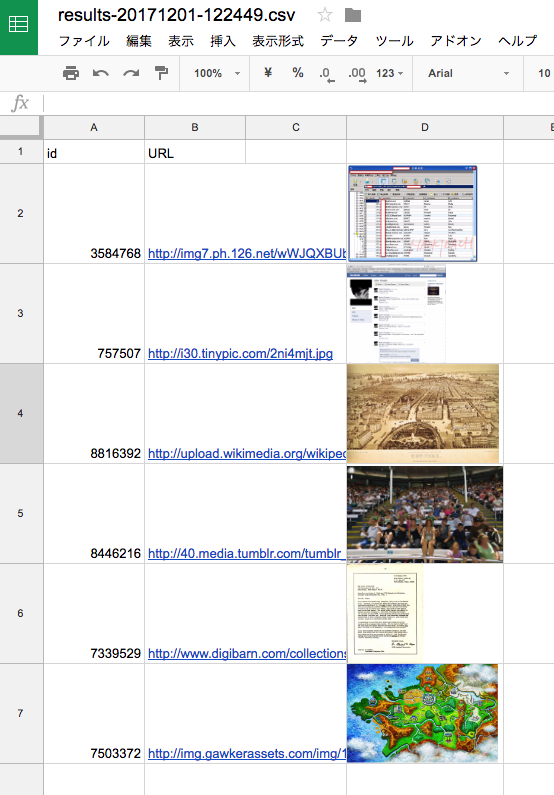Select cell with id 7503372
Image resolution: width=554 pixels, height=795 pixels.
[x=94, y=713]
